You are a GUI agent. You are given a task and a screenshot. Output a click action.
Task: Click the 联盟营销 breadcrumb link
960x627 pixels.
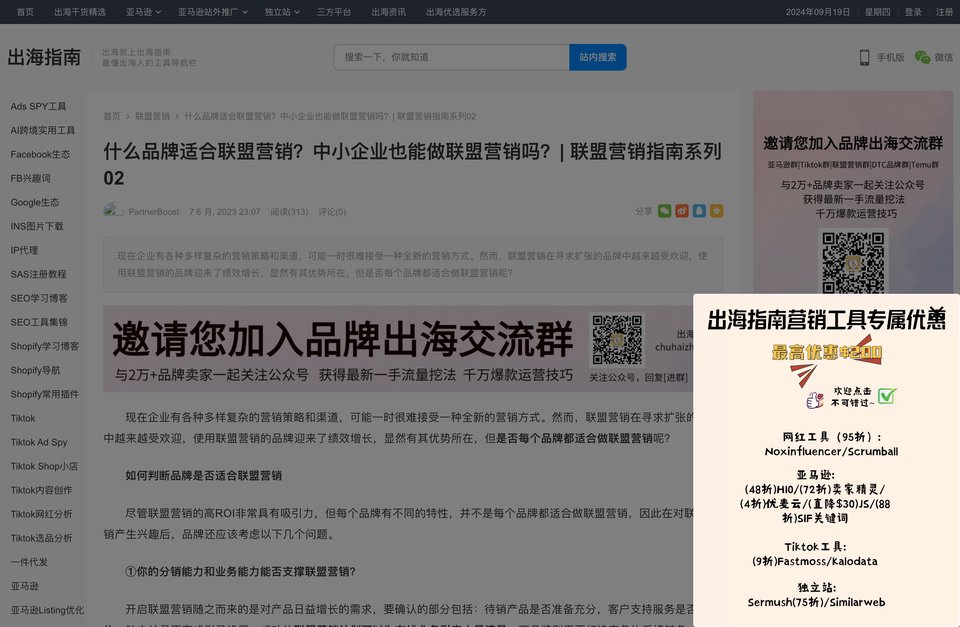152,116
